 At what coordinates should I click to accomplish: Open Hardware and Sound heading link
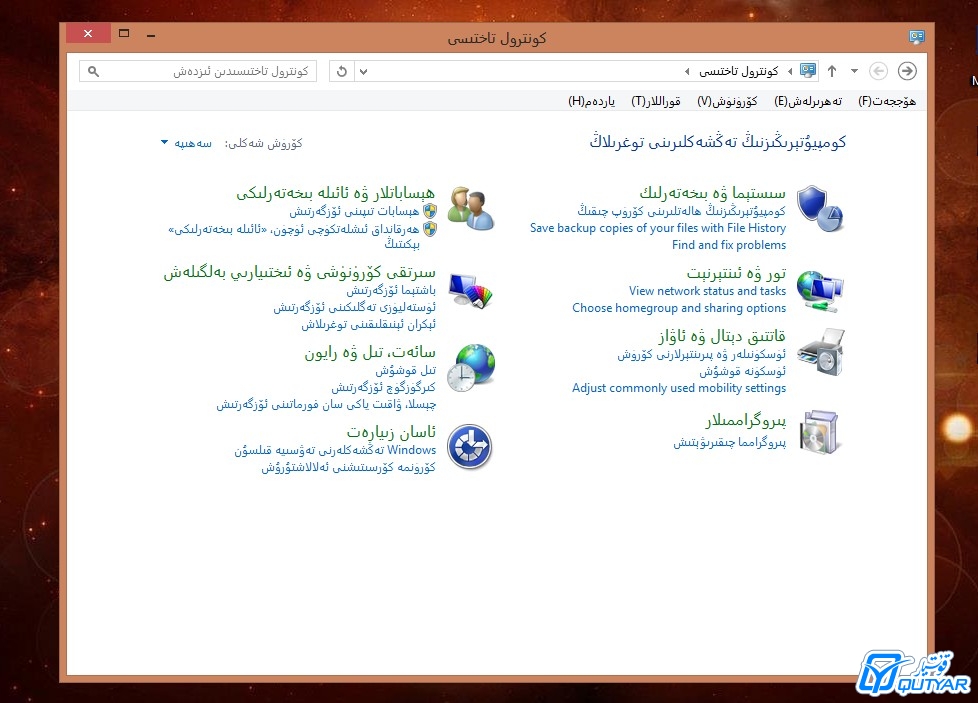pos(722,336)
